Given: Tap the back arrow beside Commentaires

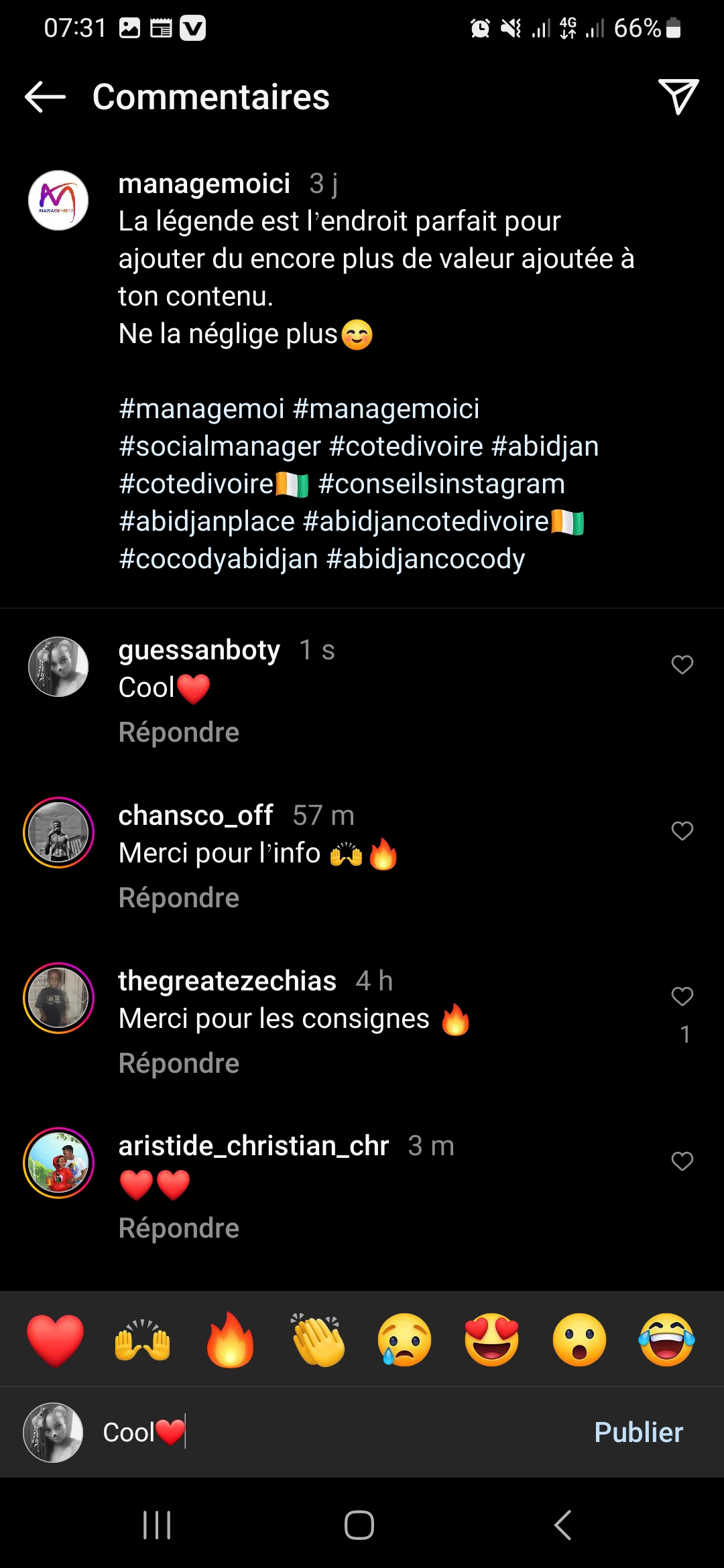Looking at the screenshot, I should 46,97.
